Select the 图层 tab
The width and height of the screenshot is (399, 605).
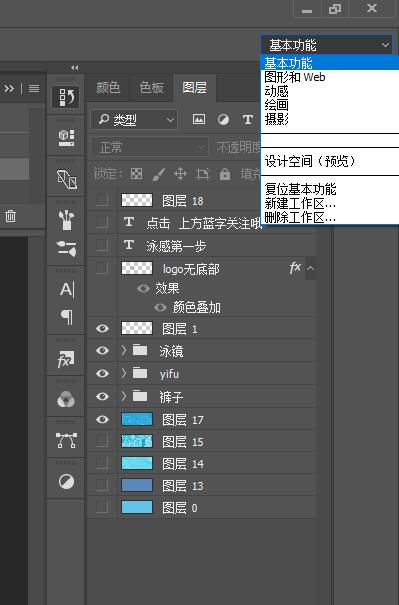[x=194, y=88]
